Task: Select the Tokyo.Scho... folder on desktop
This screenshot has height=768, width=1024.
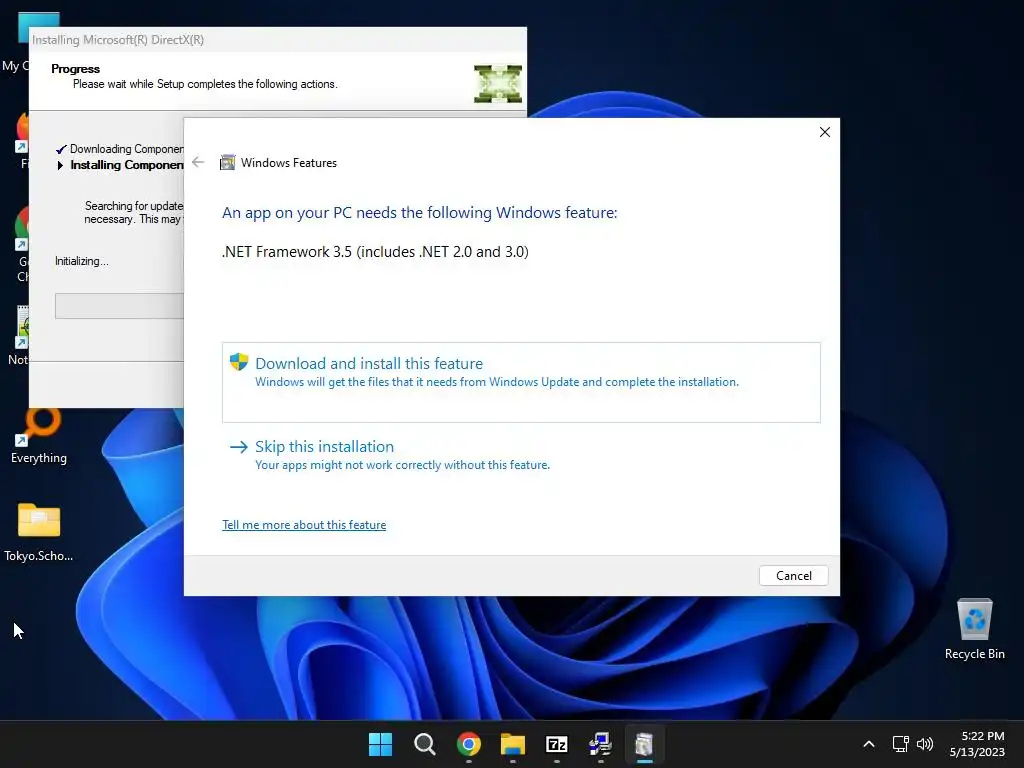Action: coord(39,532)
